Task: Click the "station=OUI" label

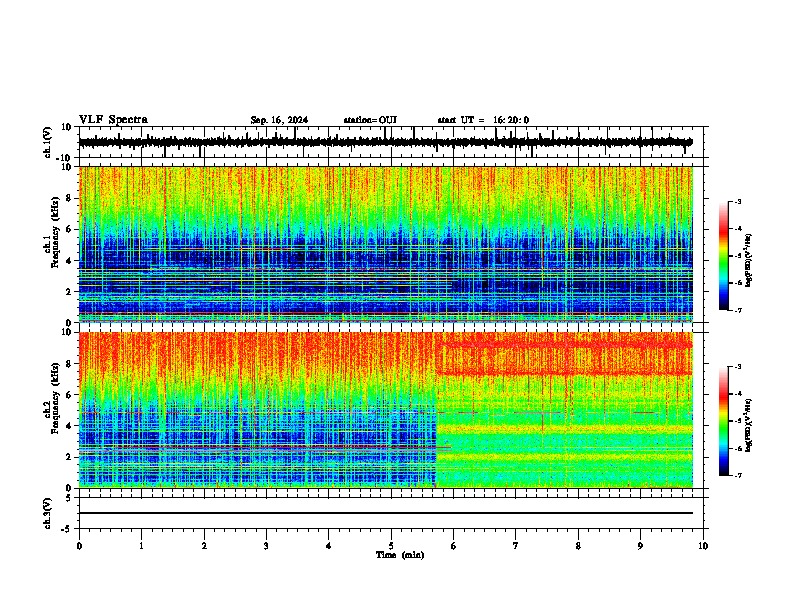Action: (370, 120)
